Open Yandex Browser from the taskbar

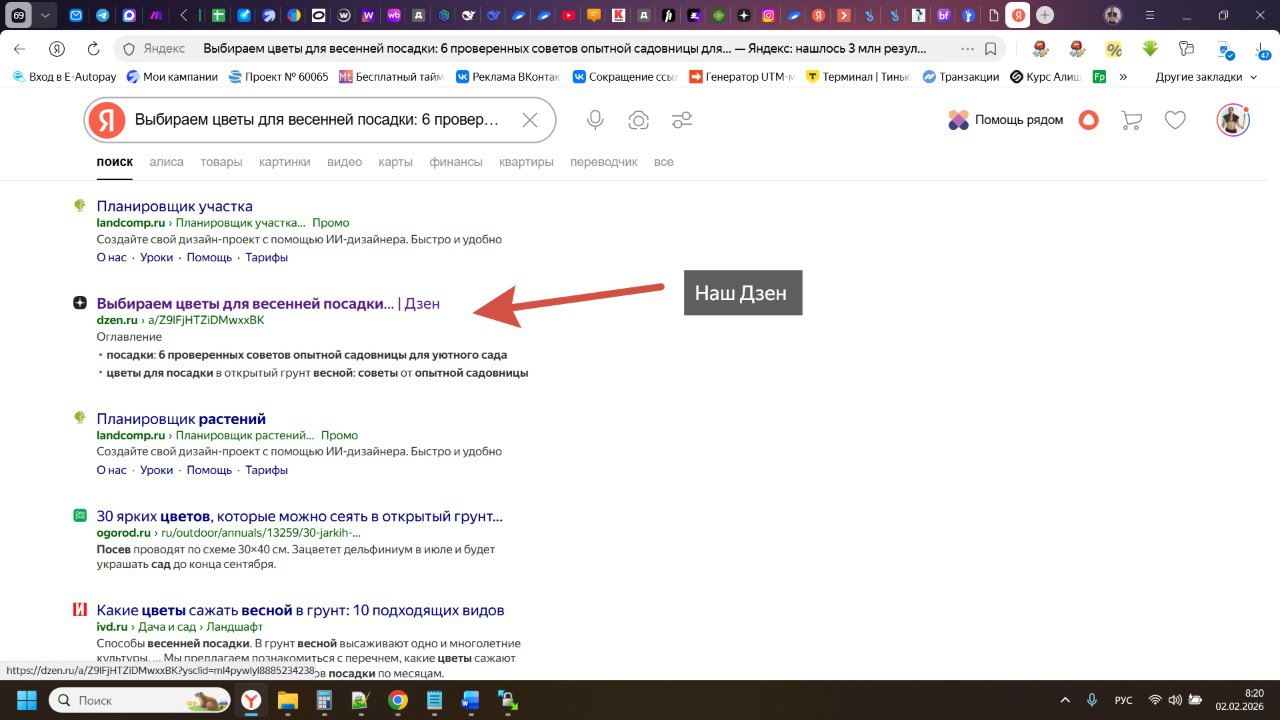point(250,700)
